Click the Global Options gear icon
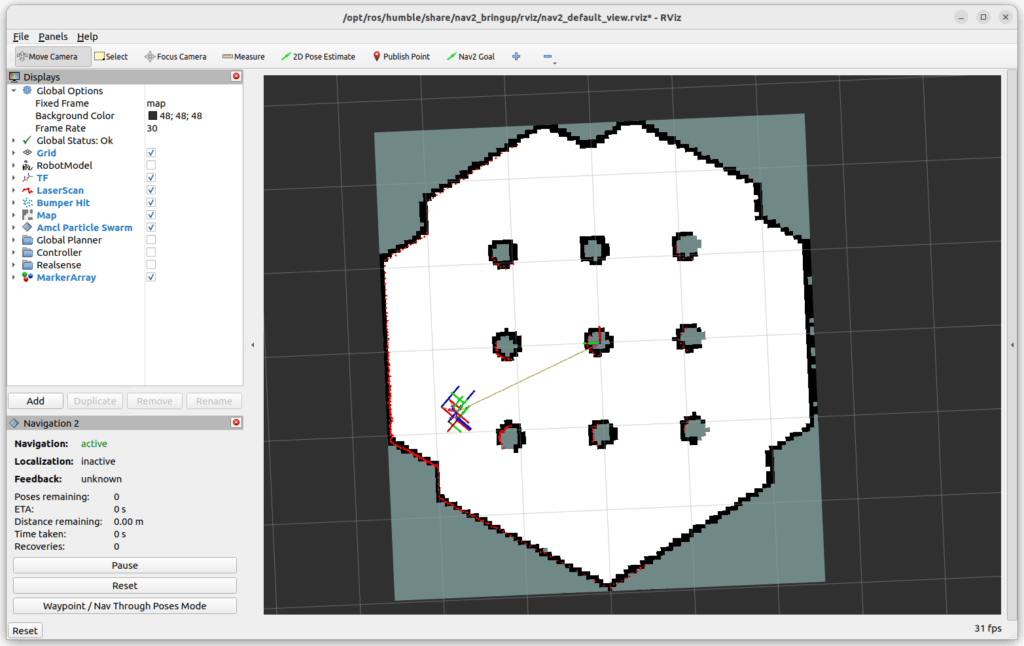 (x=27, y=91)
